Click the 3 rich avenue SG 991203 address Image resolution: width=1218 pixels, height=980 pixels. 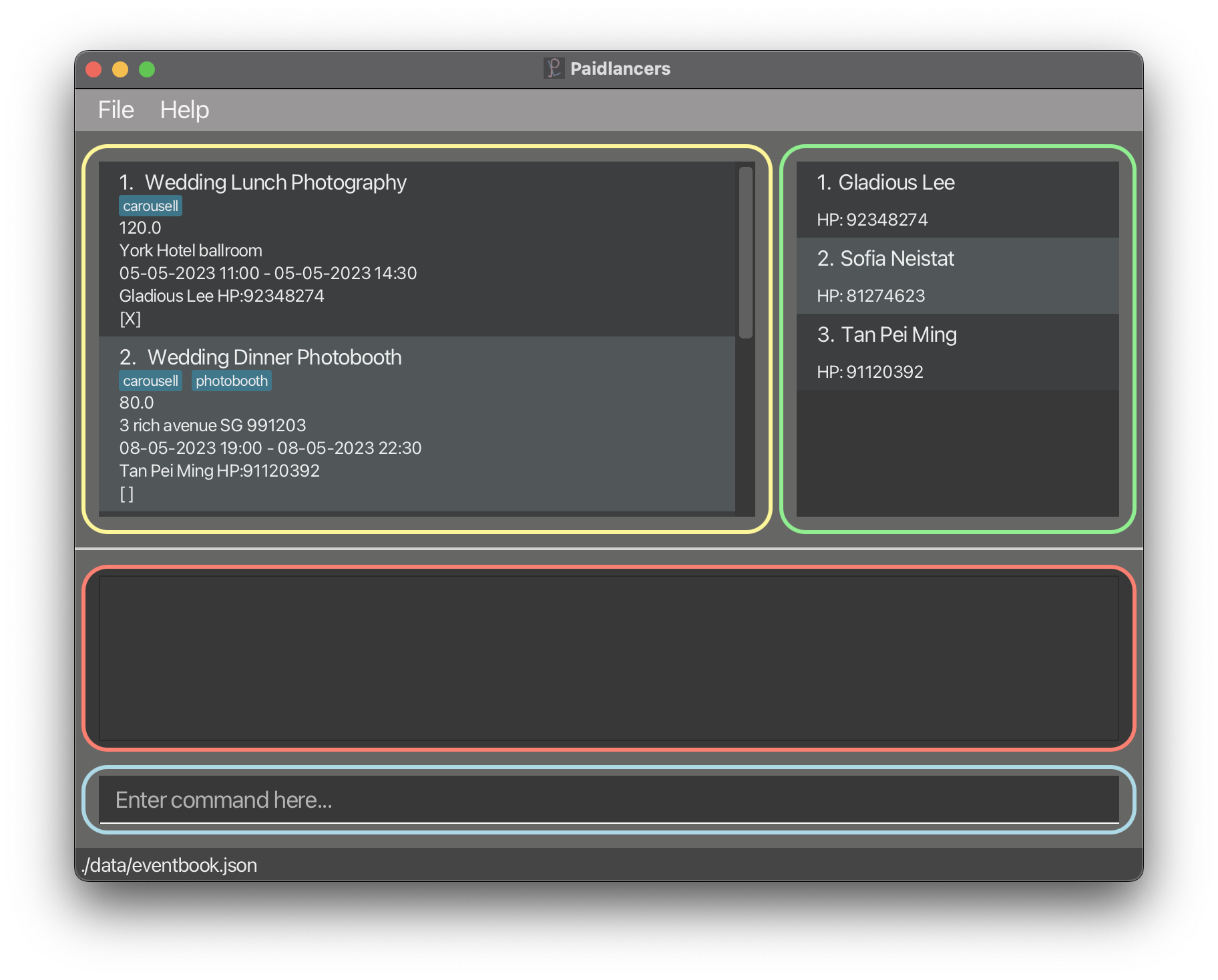[212, 425]
